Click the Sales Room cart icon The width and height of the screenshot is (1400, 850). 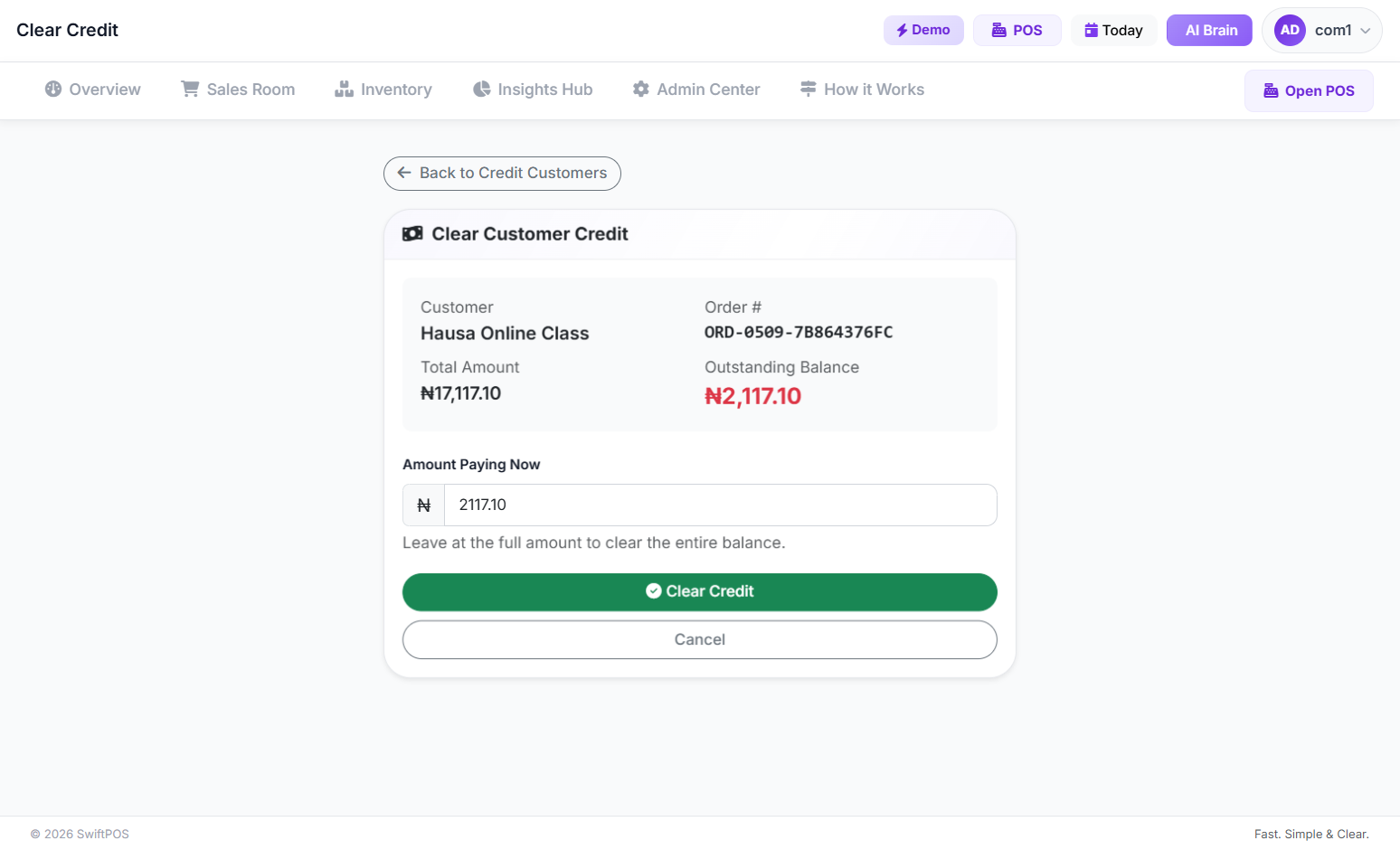click(x=190, y=89)
